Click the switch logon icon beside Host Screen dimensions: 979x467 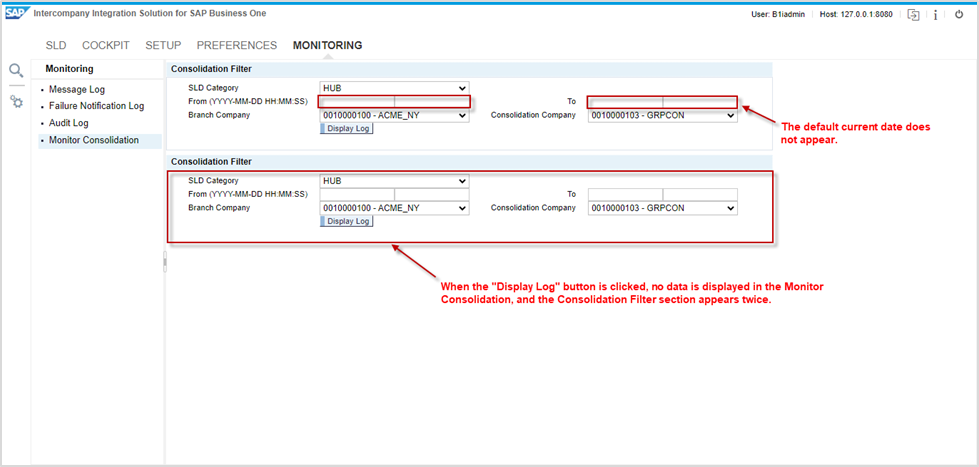pyautogui.click(x=913, y=14)
